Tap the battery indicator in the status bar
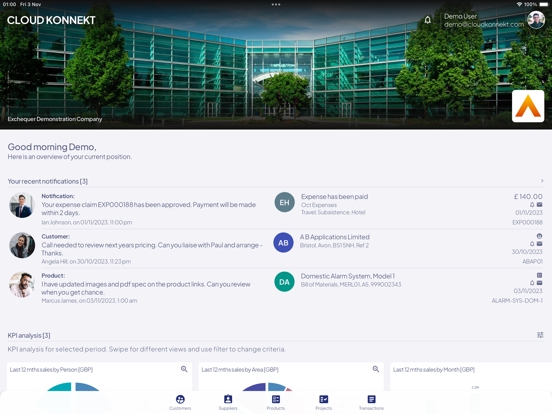 point(544,4)
